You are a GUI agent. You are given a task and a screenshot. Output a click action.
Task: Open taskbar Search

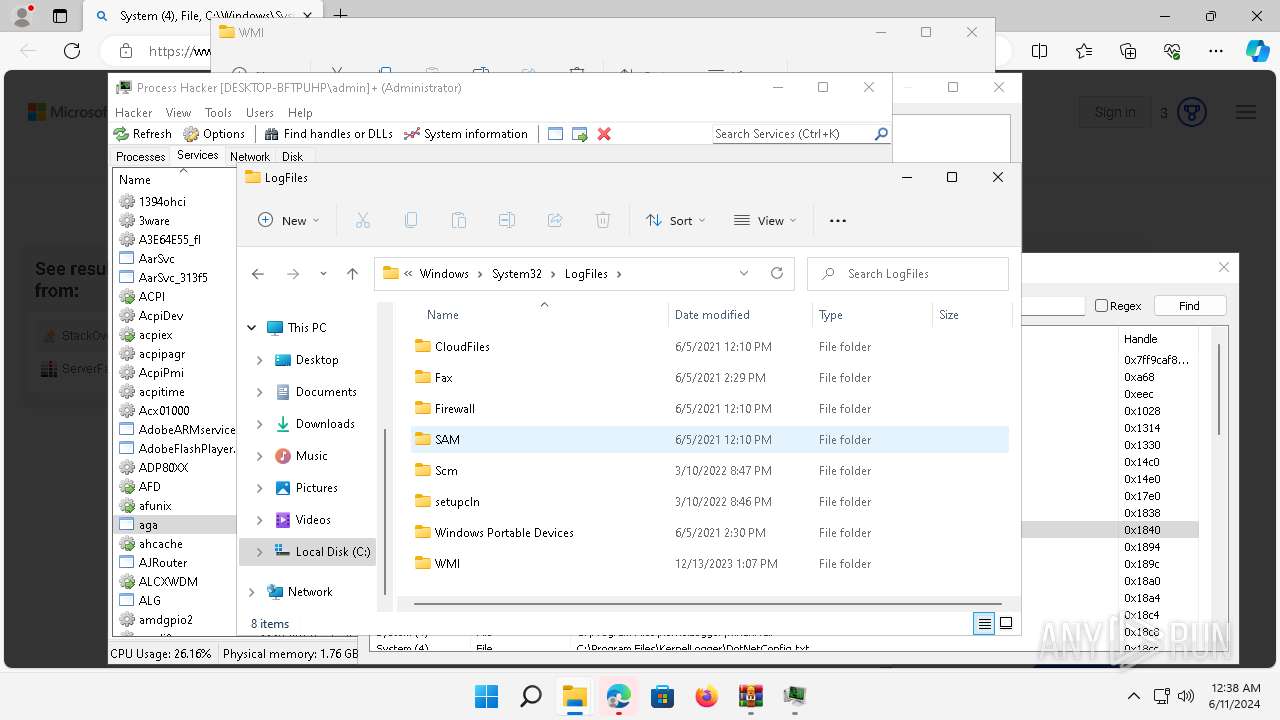point(531,696)
